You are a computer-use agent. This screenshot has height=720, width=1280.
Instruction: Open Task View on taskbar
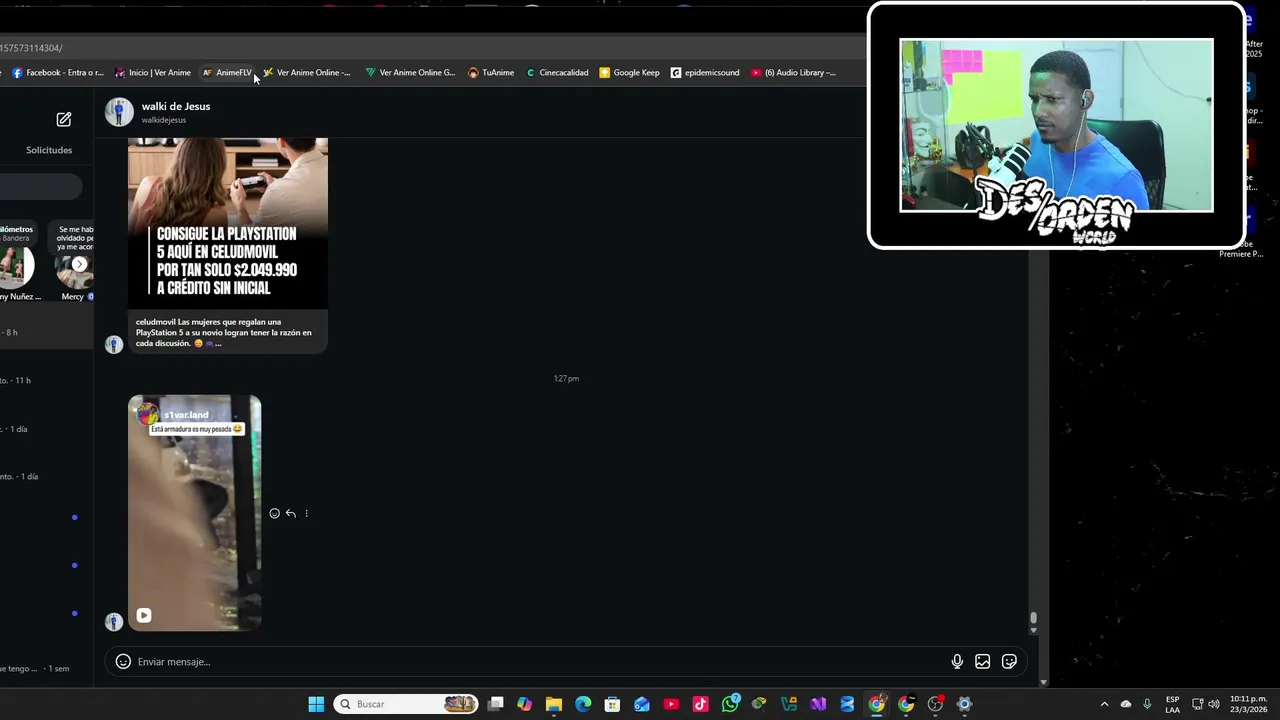[495, 704]
